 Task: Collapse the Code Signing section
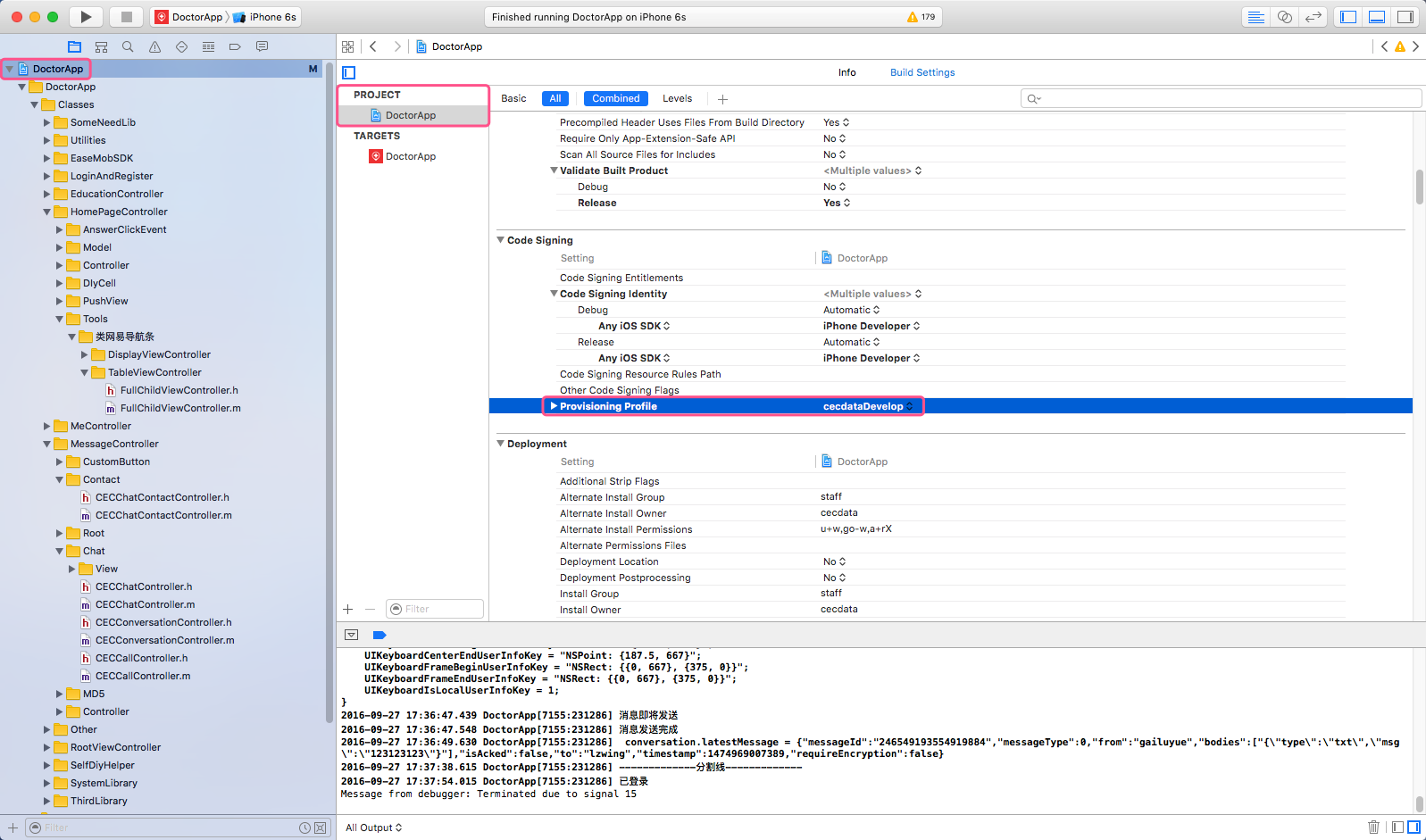(x=501, y=240)
